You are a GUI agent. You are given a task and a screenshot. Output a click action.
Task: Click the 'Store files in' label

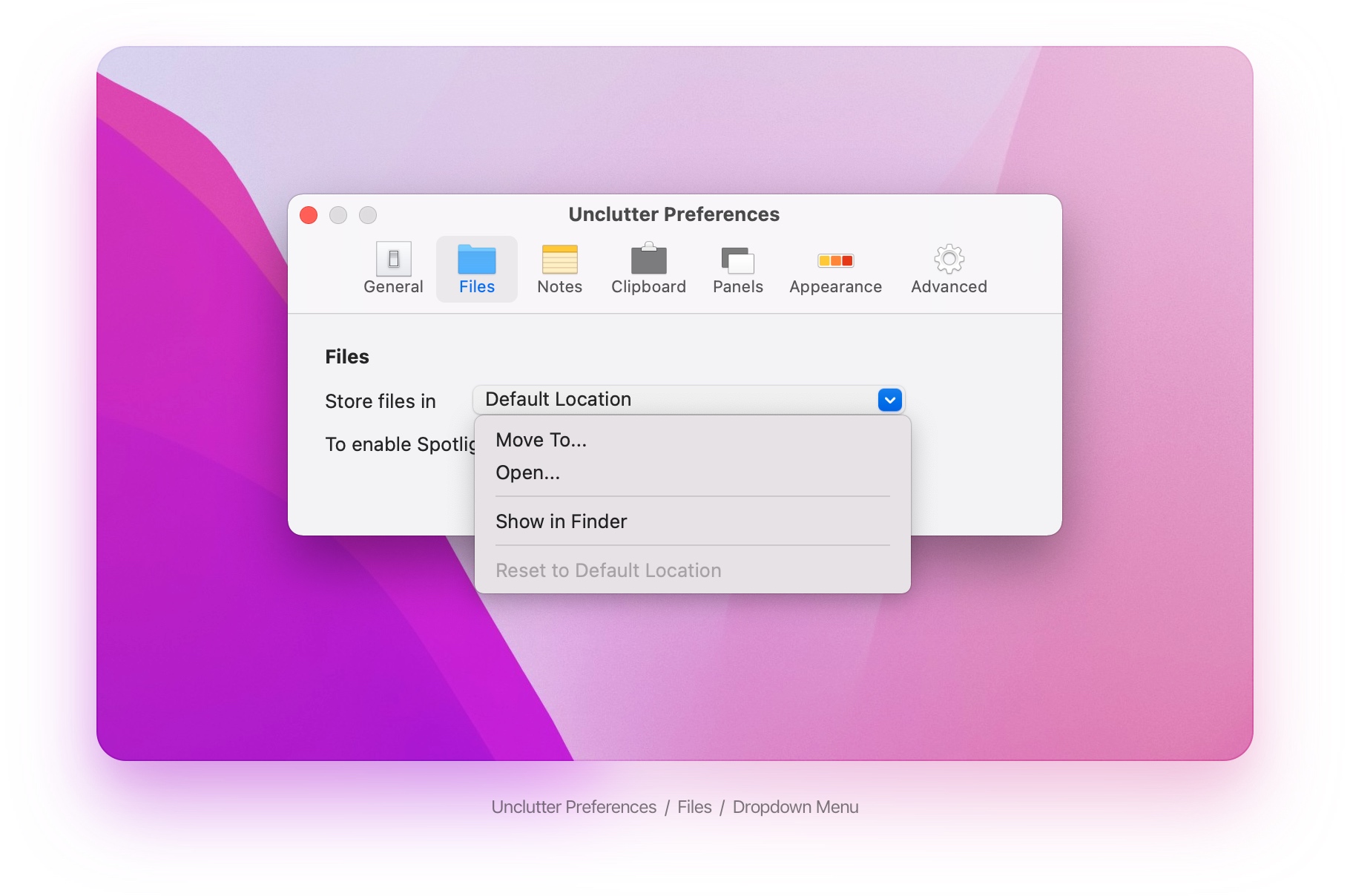coord(381,401)
